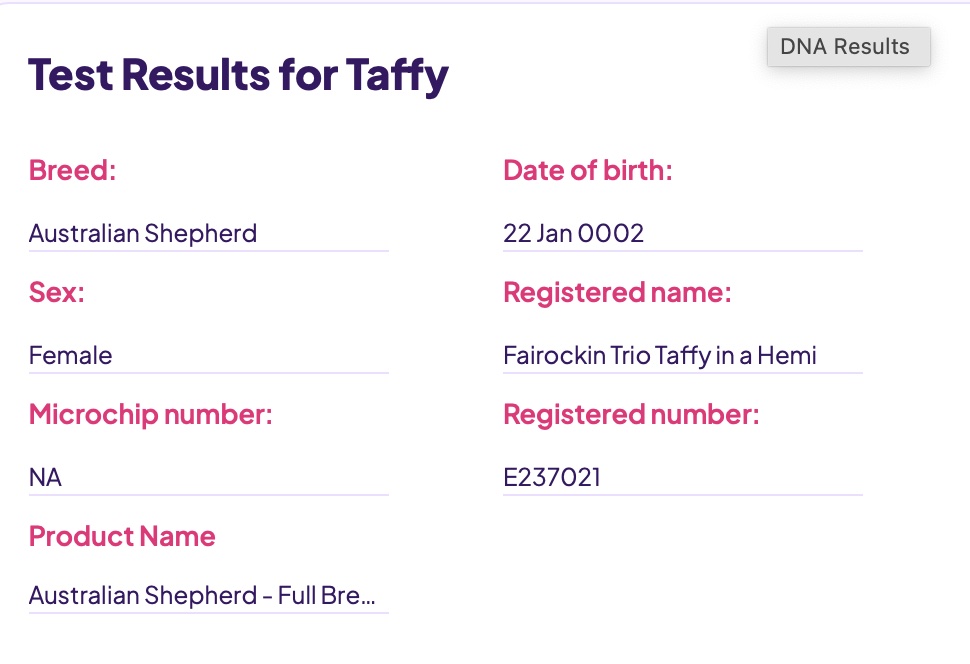Click the Breed label
970x664 pixels.
(x=71, y=170)
